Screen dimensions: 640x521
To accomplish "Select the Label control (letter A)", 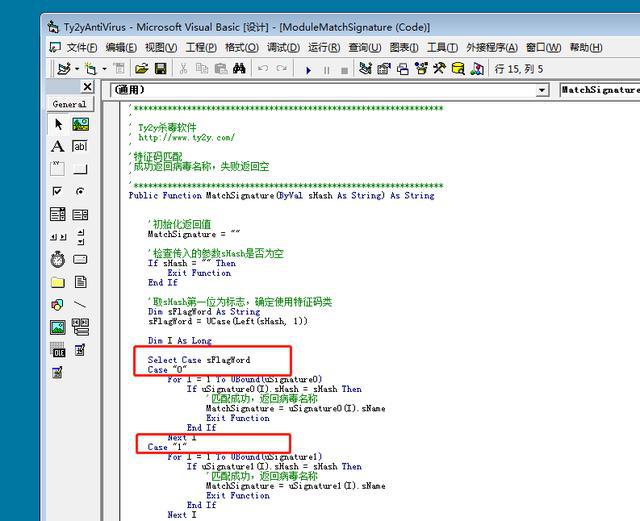I will (58, 146).
